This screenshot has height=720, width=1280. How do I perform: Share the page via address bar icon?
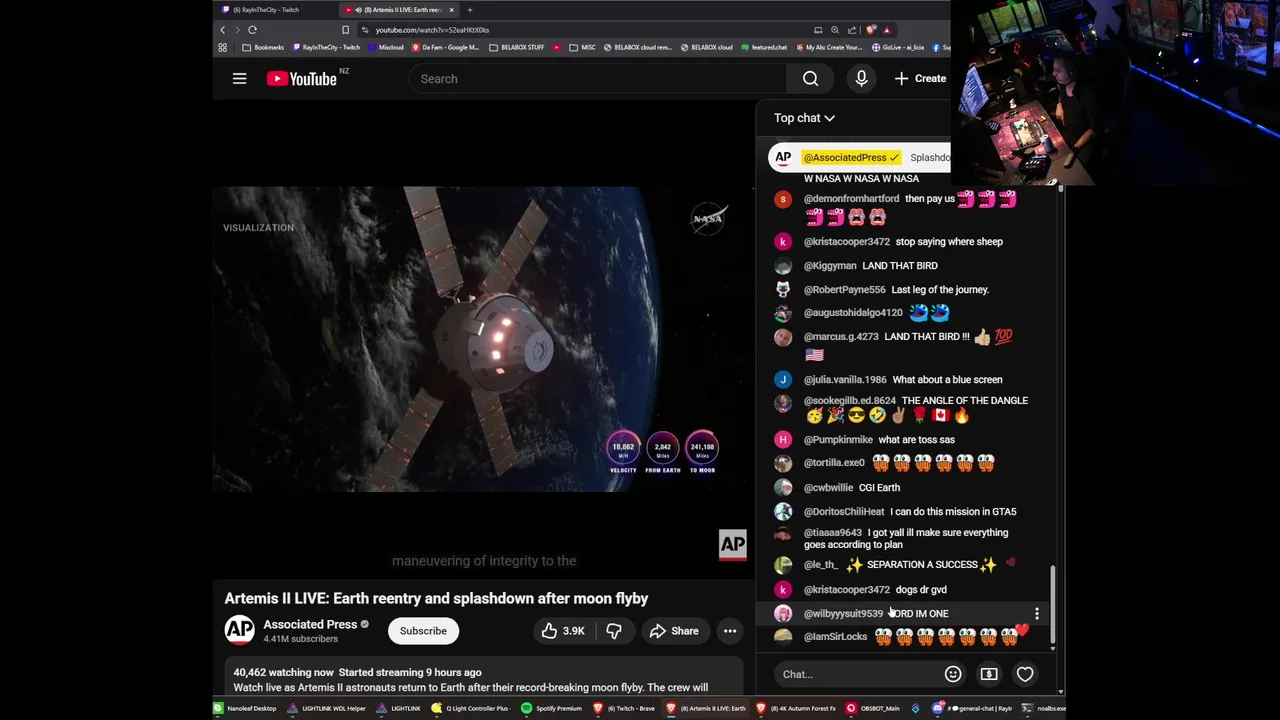854,30
